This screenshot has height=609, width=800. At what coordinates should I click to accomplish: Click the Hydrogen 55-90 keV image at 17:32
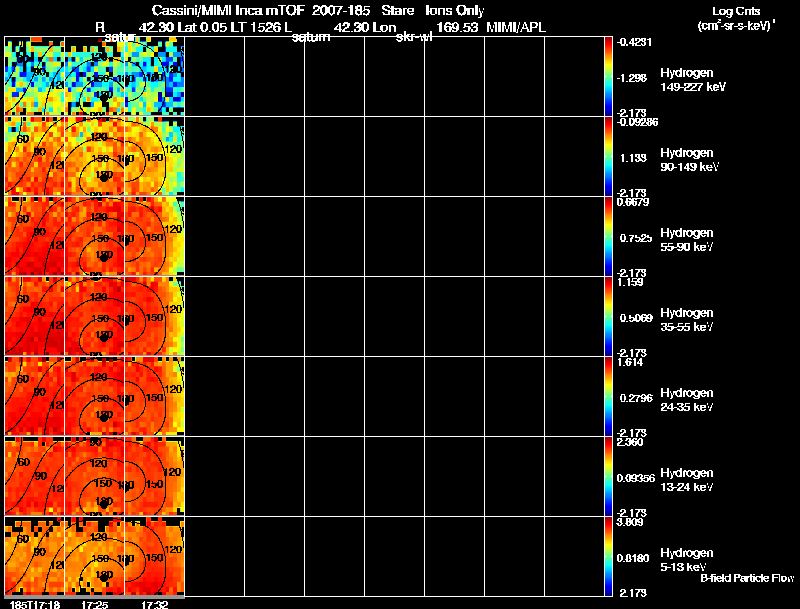pos(155,236)
